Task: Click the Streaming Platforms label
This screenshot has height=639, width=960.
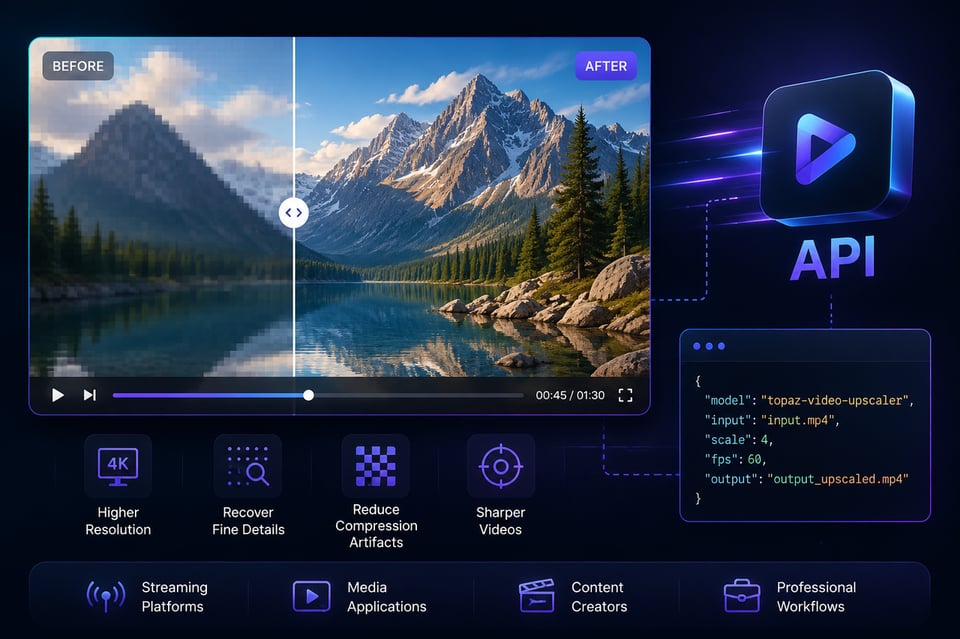Action: pos(174,597)
